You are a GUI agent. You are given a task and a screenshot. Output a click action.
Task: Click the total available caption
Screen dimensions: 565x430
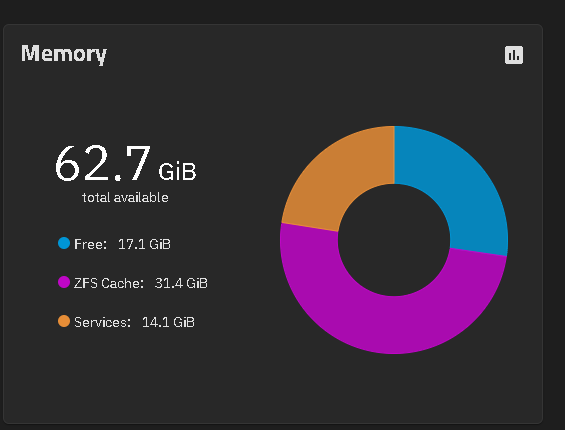pyautogui.click(x=125, y=198)
